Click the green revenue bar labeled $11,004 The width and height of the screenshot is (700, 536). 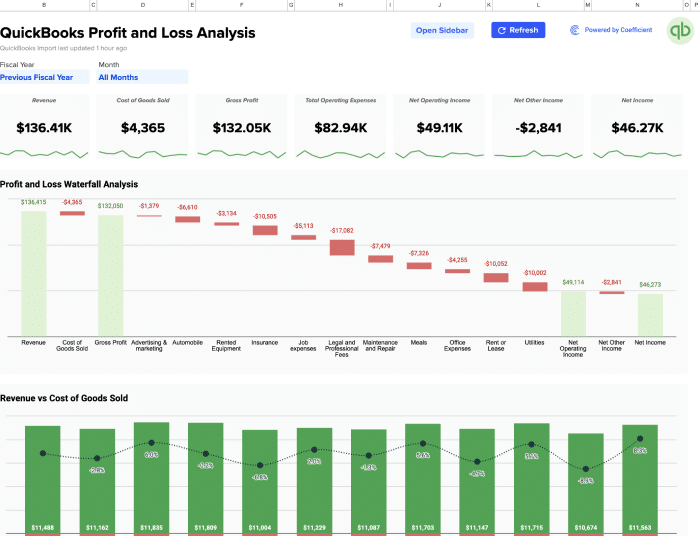[x=260, y=482]
